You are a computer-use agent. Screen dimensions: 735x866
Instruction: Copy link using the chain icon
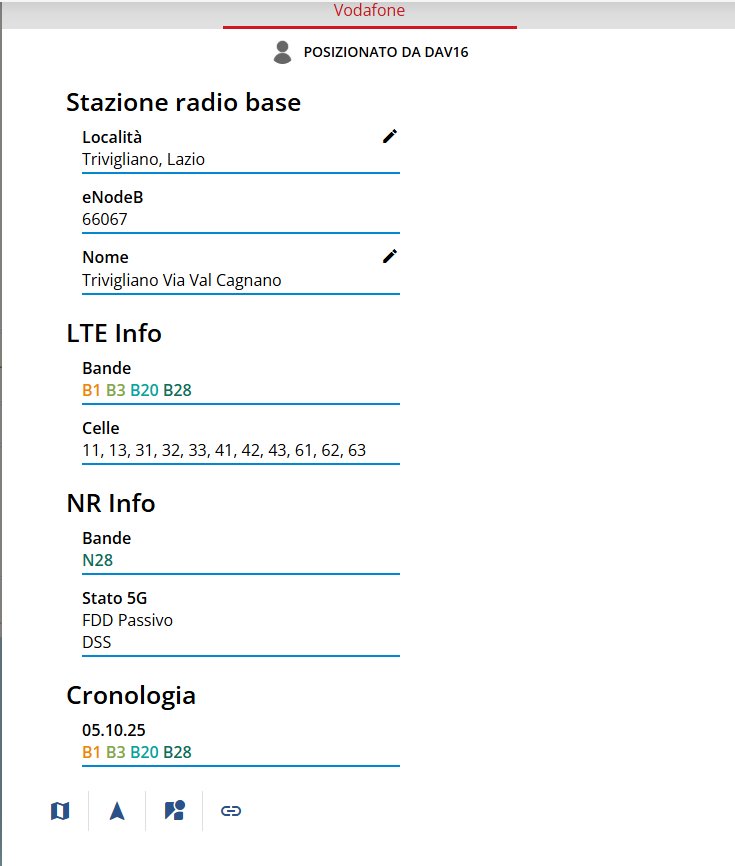click(231, 811)
